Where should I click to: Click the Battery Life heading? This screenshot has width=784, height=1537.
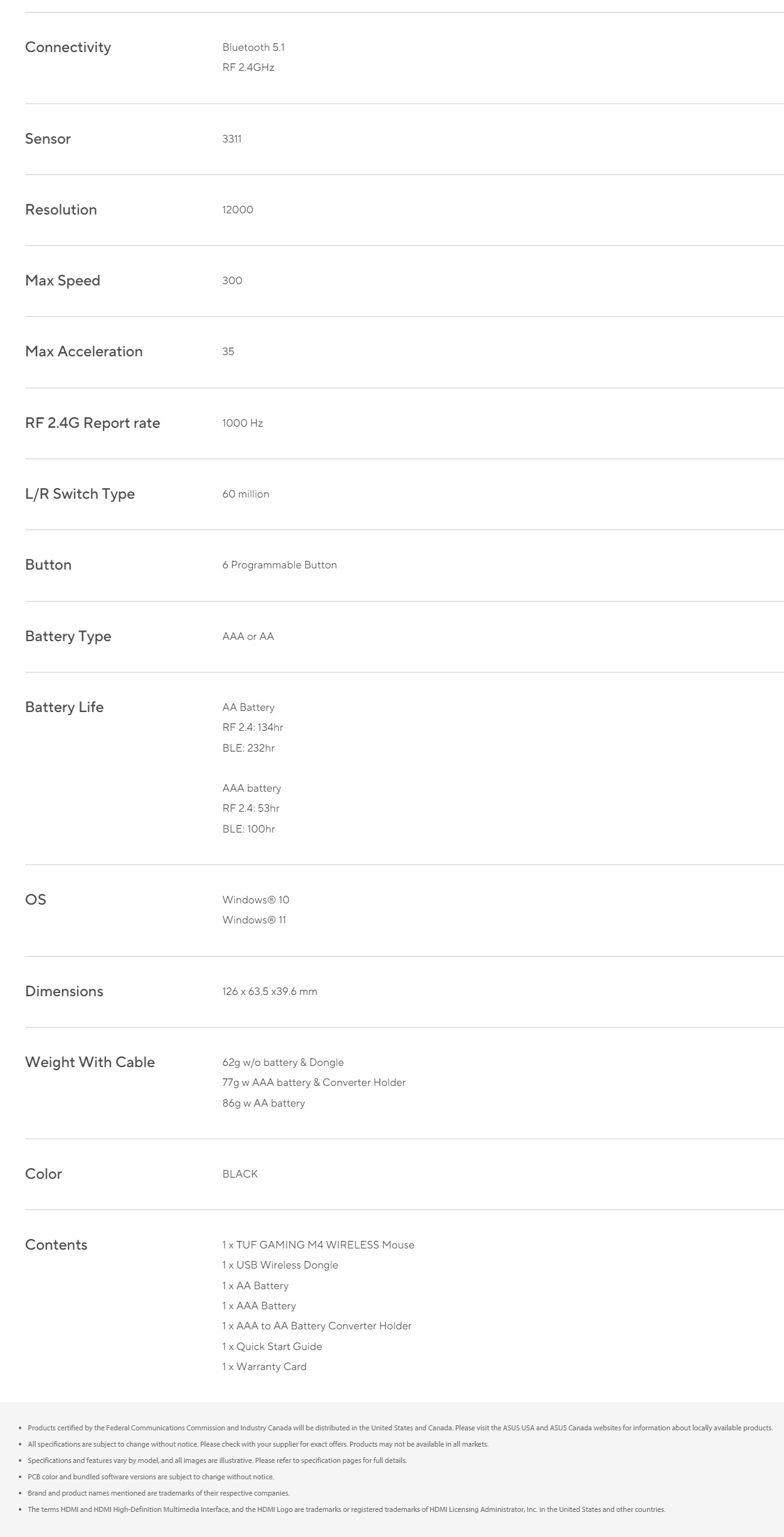(x=64, y=707)
